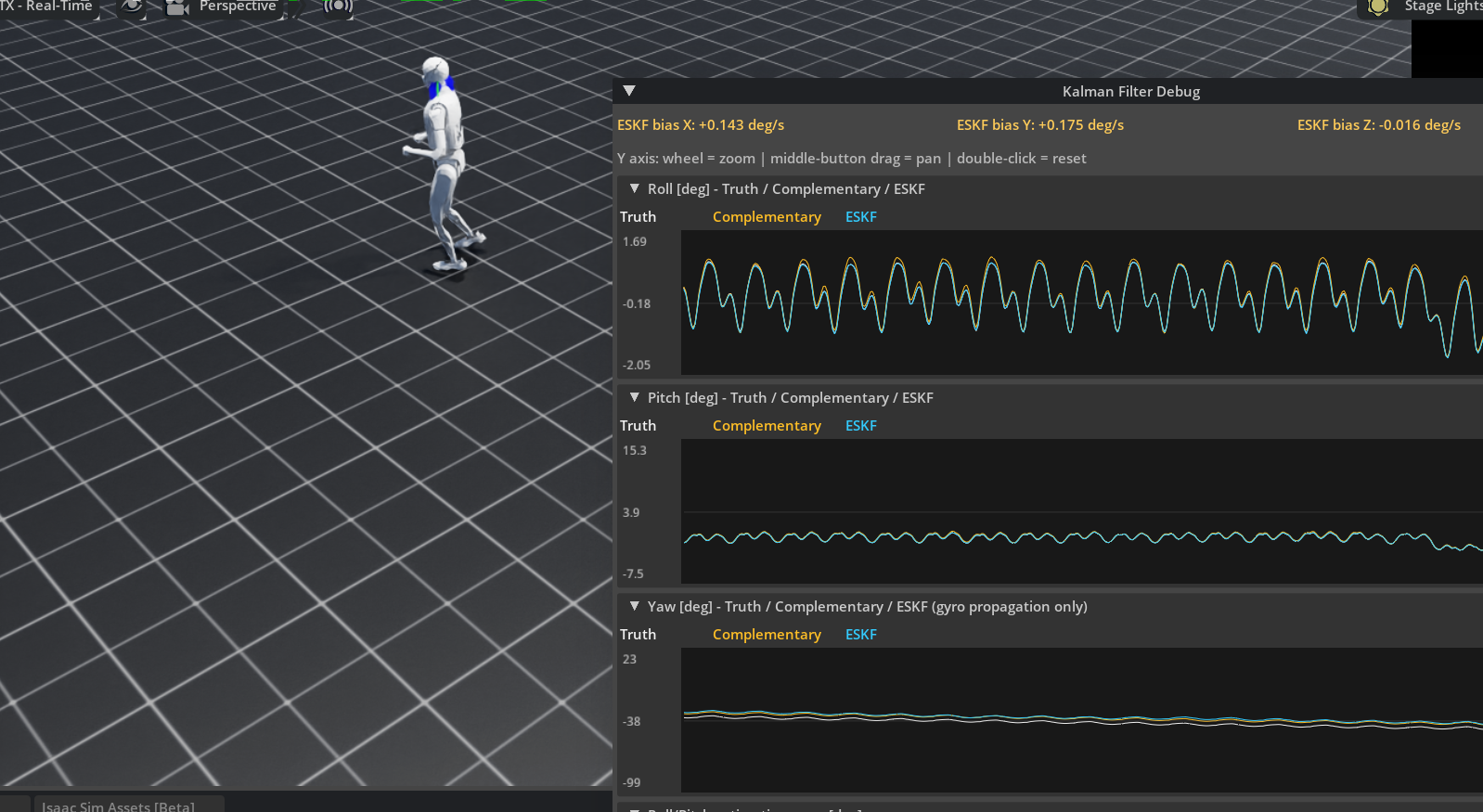This screenshot has width=1483, height=812.
Task: Click the 15.3 axis maximum on Pitch plot
Action: [x=635, y=450]
